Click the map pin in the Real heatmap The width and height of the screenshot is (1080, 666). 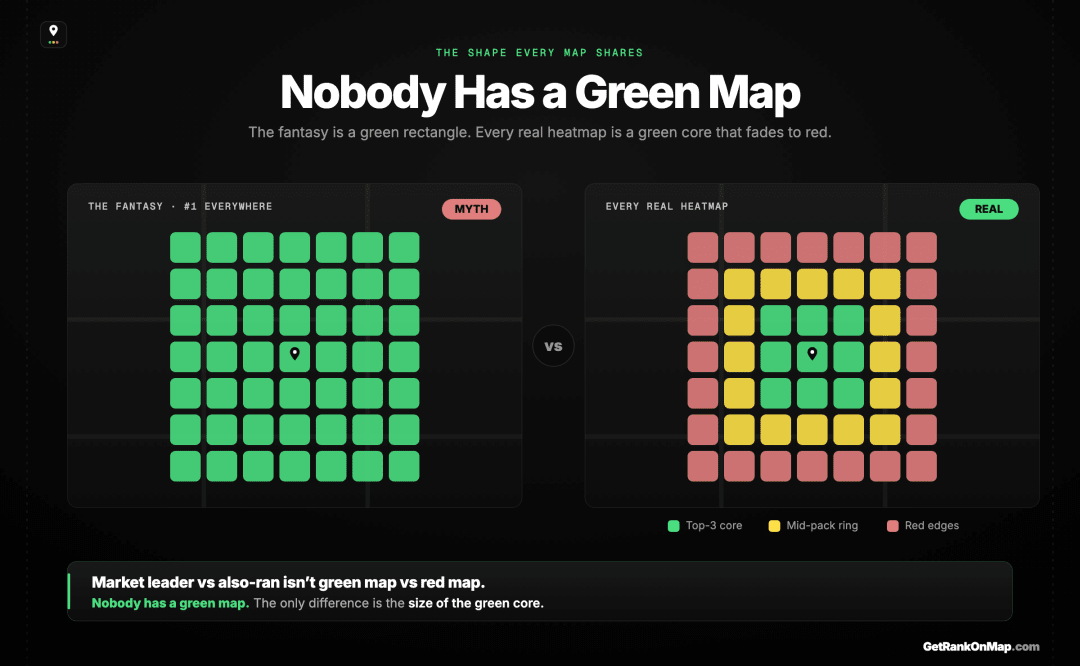[x=812, y=354]
